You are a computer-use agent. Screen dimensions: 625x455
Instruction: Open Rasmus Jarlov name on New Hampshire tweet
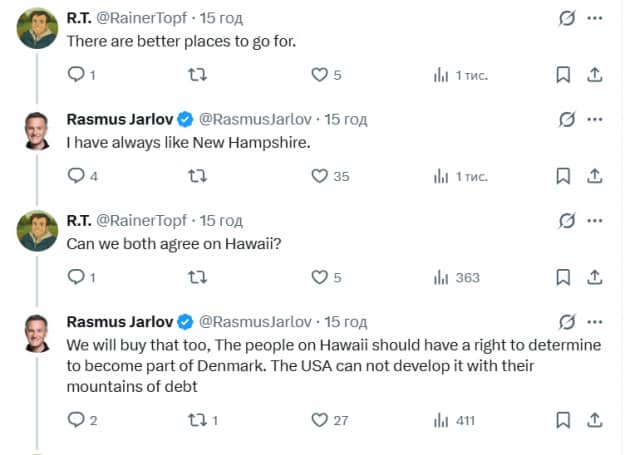click(119, 120)
